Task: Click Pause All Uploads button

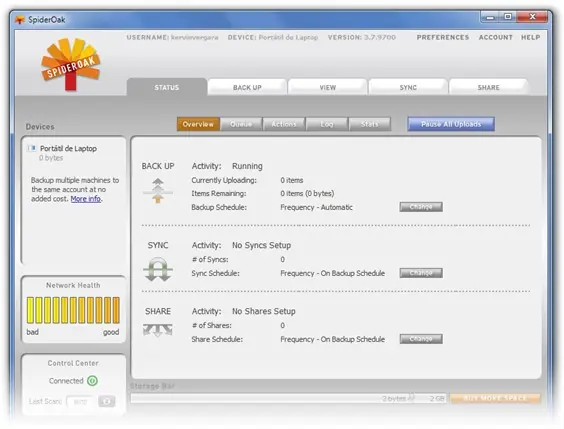Action: point(451,124)
